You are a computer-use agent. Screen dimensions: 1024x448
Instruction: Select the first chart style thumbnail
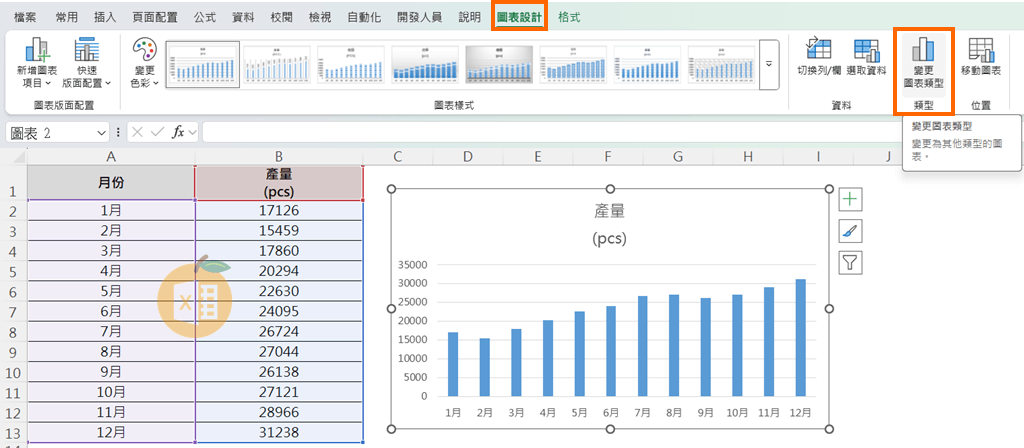coord(202,64)
